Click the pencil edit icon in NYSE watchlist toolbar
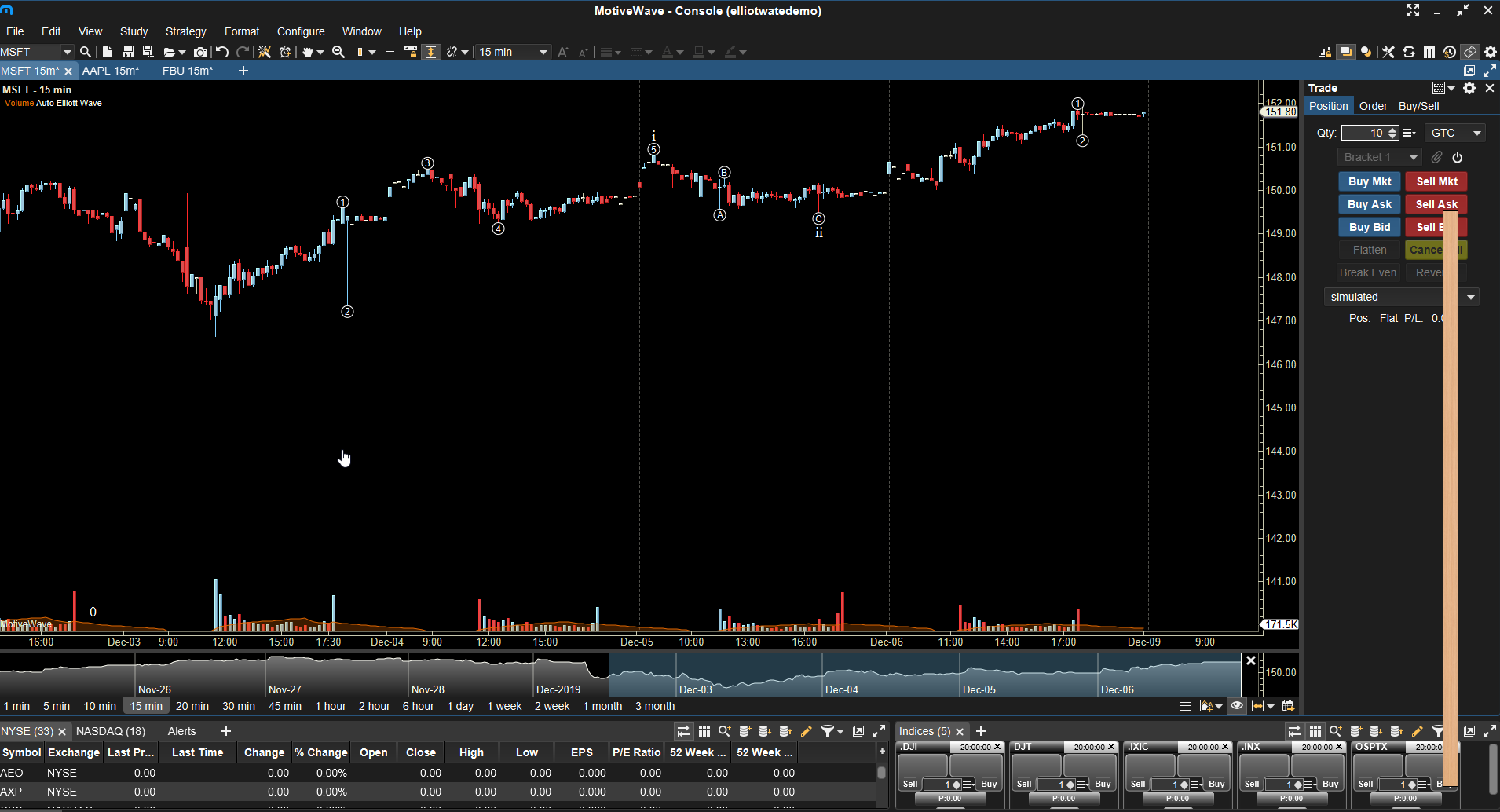The width and height of the screenshot is (1500, 812). [807, 731]
